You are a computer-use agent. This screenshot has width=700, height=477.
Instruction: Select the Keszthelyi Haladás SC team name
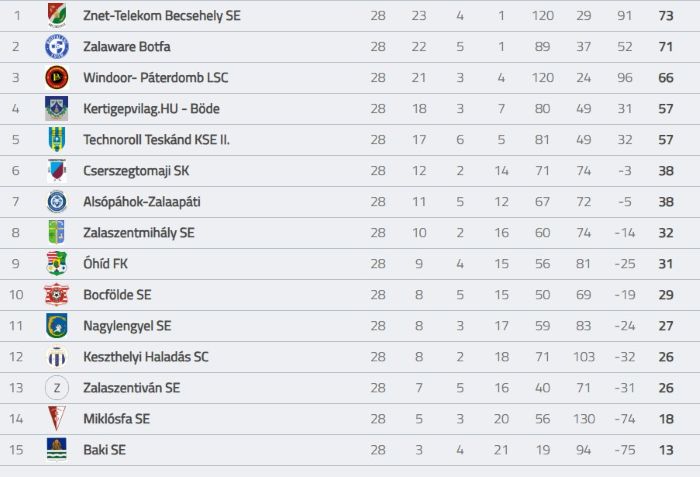[x=146, y=357]
